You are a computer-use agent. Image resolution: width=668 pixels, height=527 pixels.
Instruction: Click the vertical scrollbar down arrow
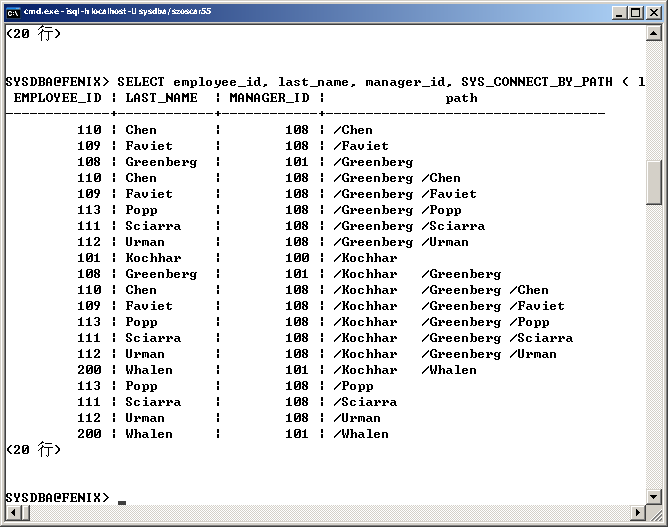655,497
